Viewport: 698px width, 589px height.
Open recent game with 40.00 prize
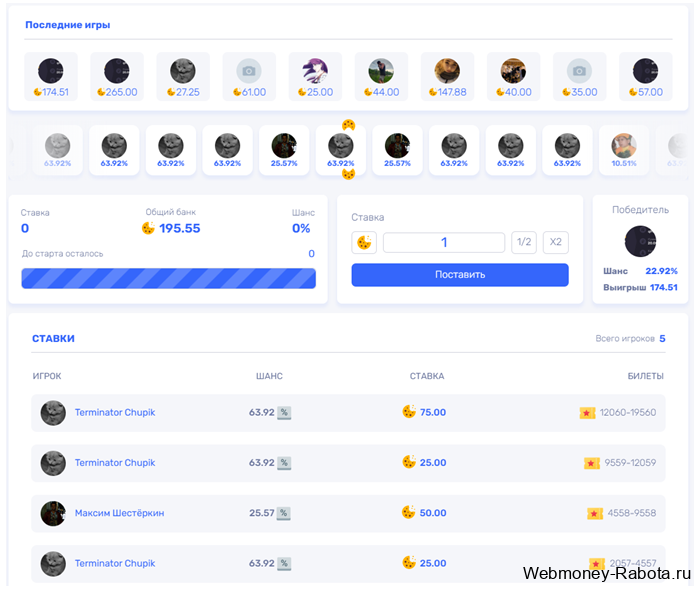pos(514,77)
